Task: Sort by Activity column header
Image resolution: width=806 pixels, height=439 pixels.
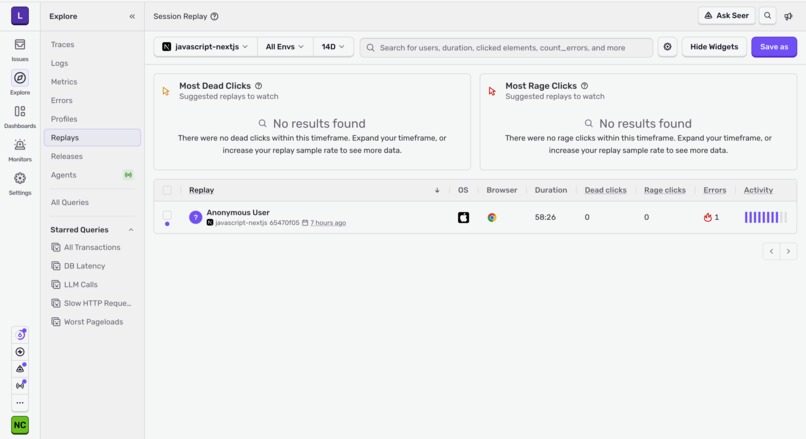Action: 758,190
